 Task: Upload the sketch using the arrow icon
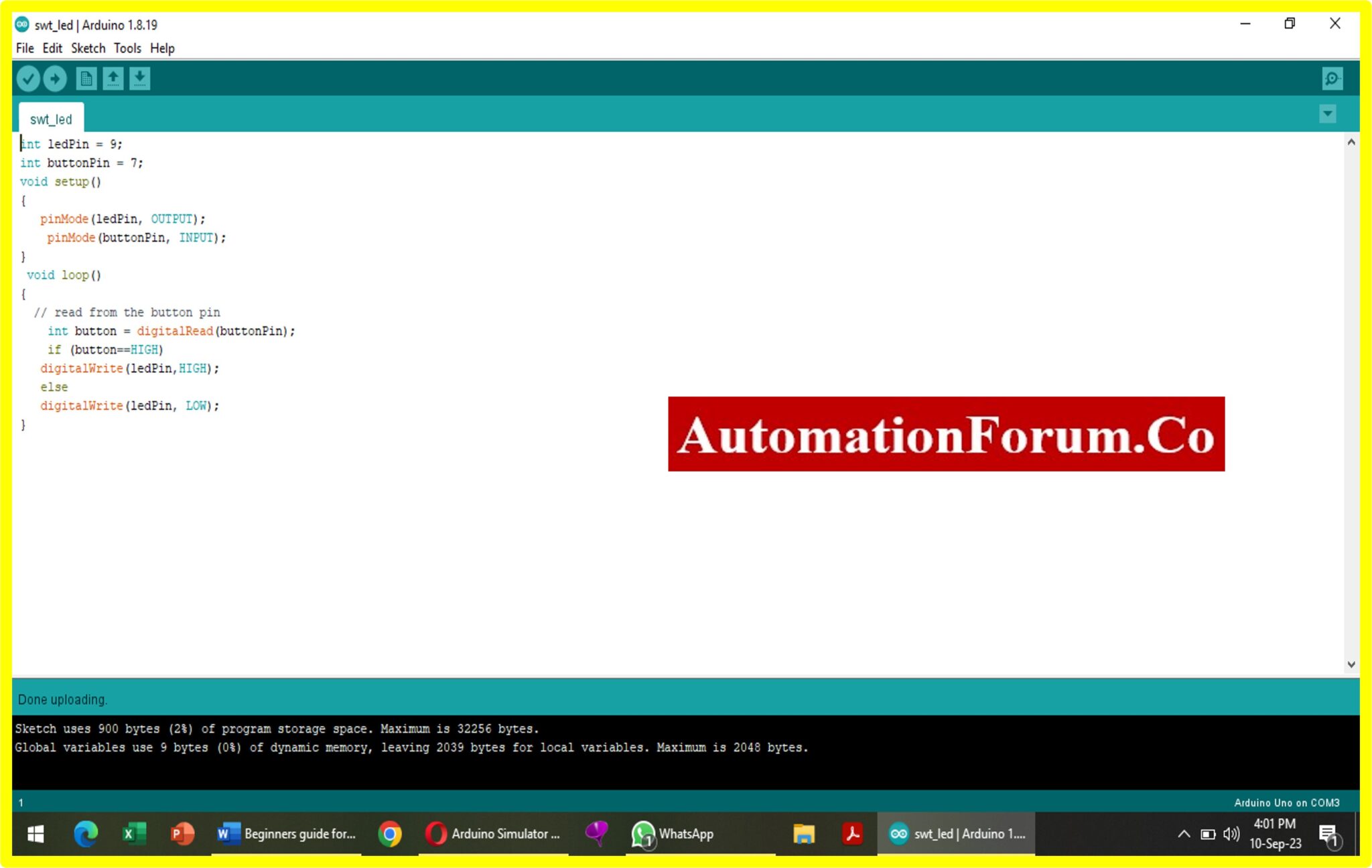pos(56,78)
